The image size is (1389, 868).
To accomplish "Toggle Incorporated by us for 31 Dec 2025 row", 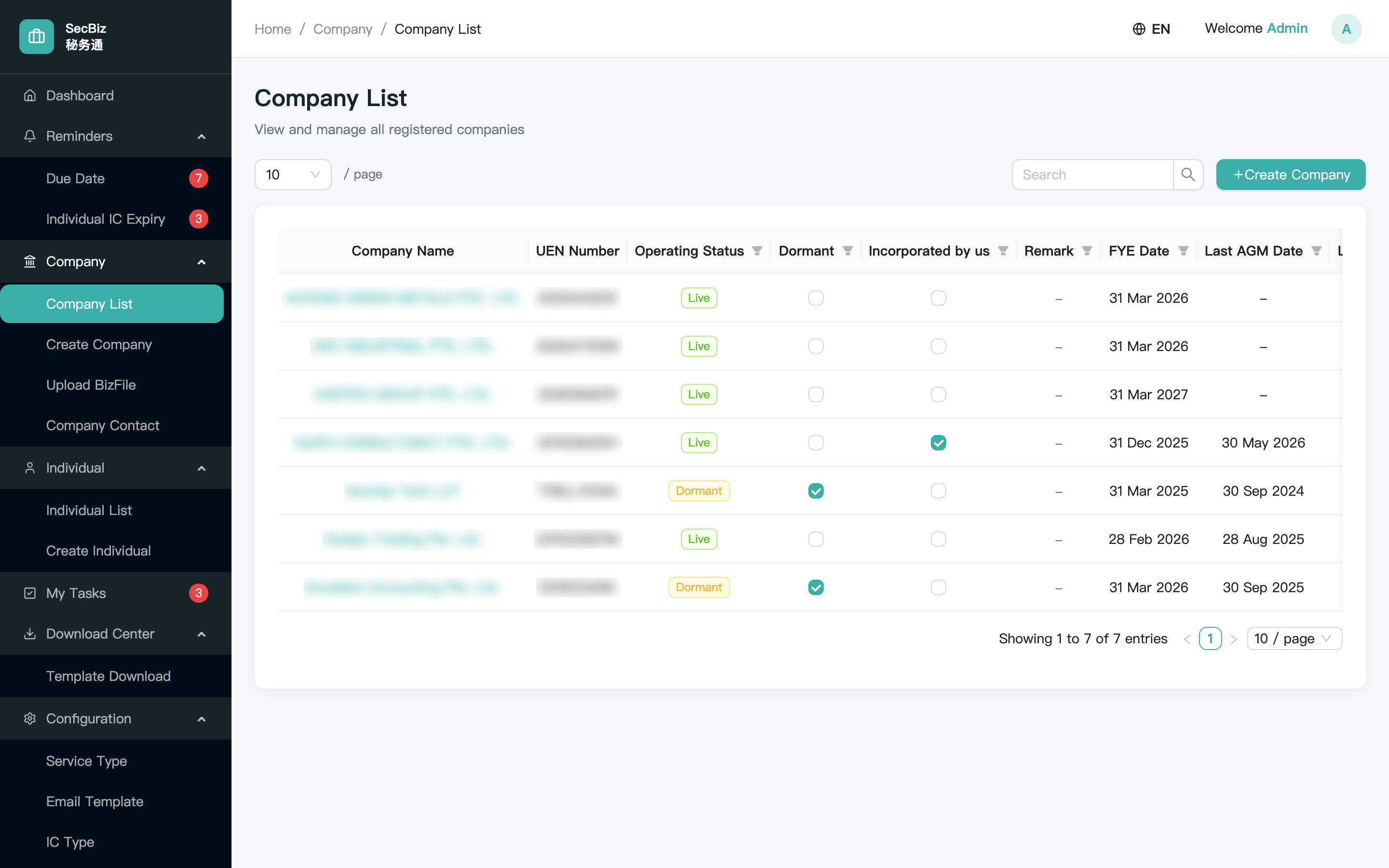I will coord(939,443).
